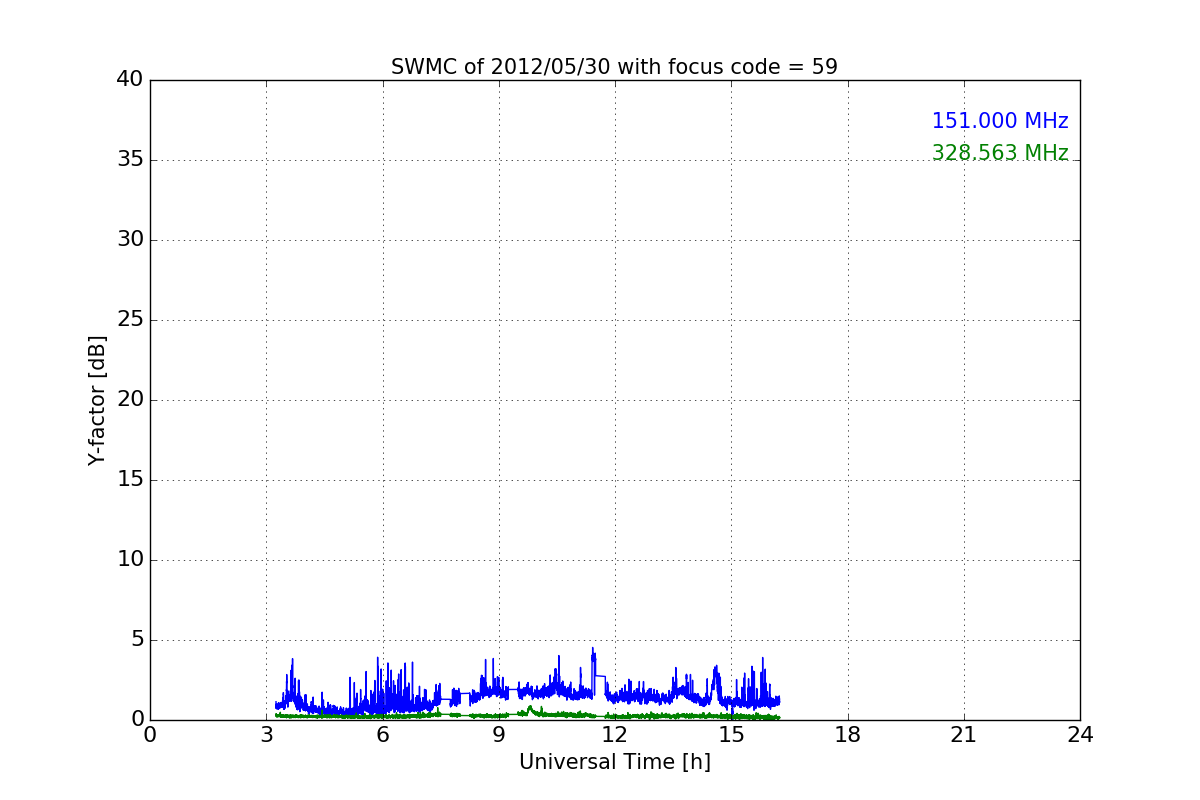Click the y-axis tick label '30'

130,239
